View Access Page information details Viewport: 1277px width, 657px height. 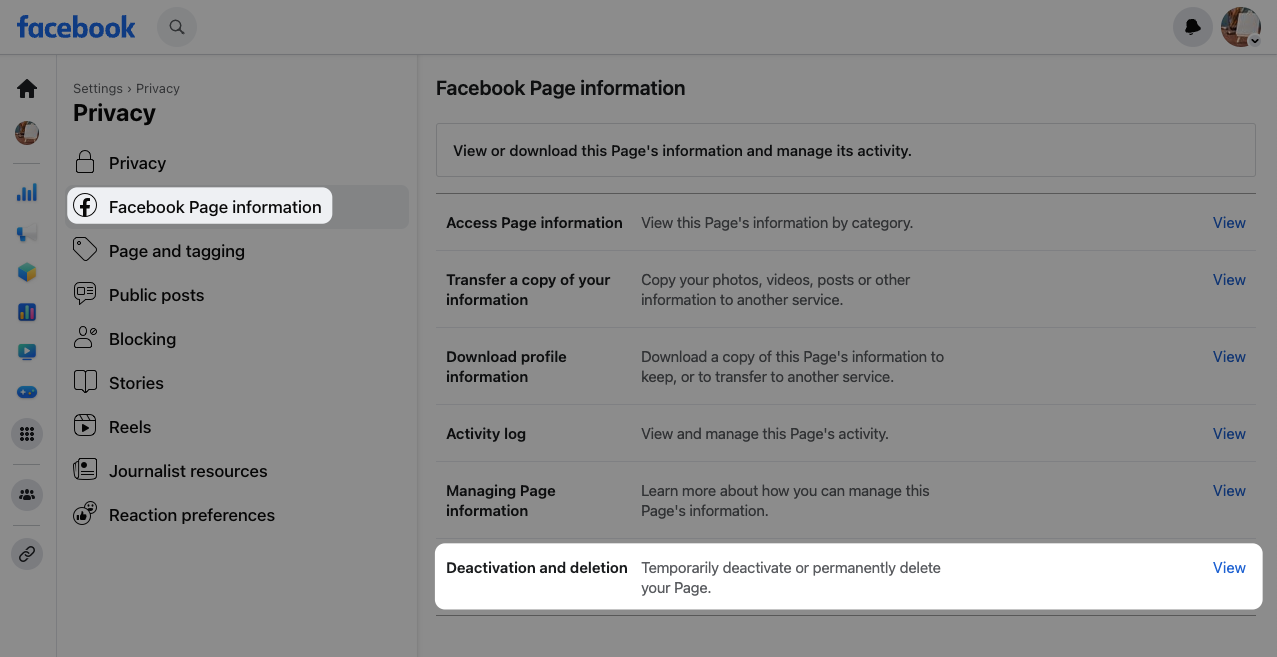[1229, 222]
